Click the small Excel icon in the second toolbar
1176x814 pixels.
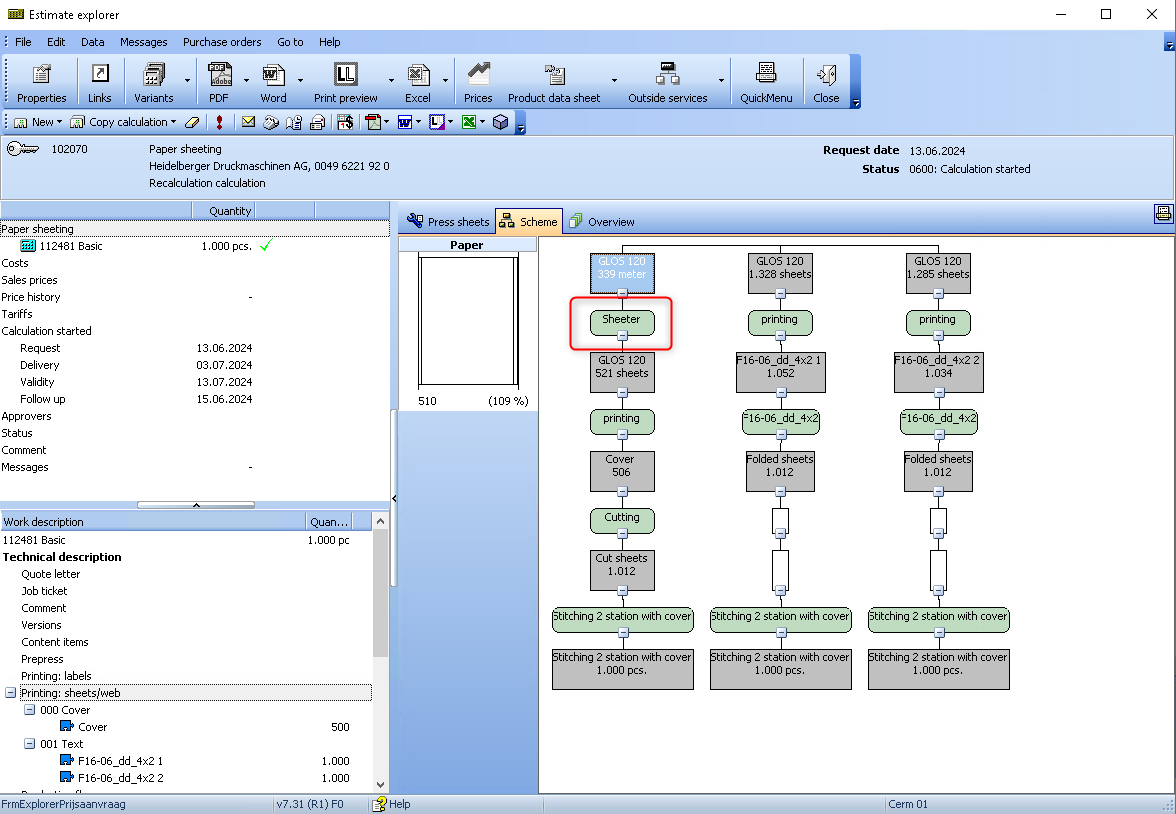(469, 122)
